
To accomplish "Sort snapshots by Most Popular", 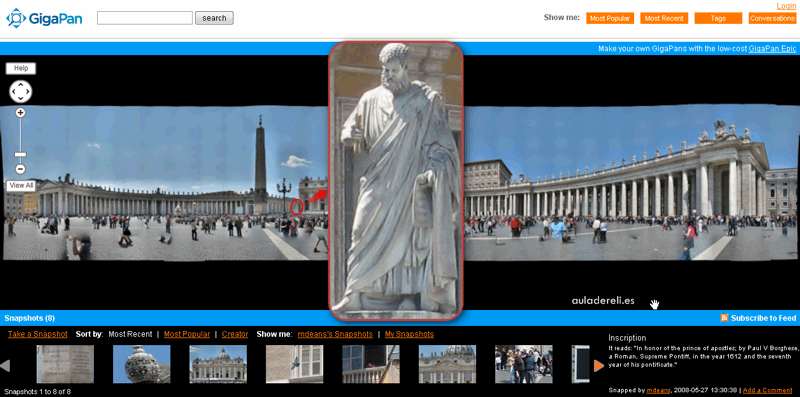I will coord(187,334).
